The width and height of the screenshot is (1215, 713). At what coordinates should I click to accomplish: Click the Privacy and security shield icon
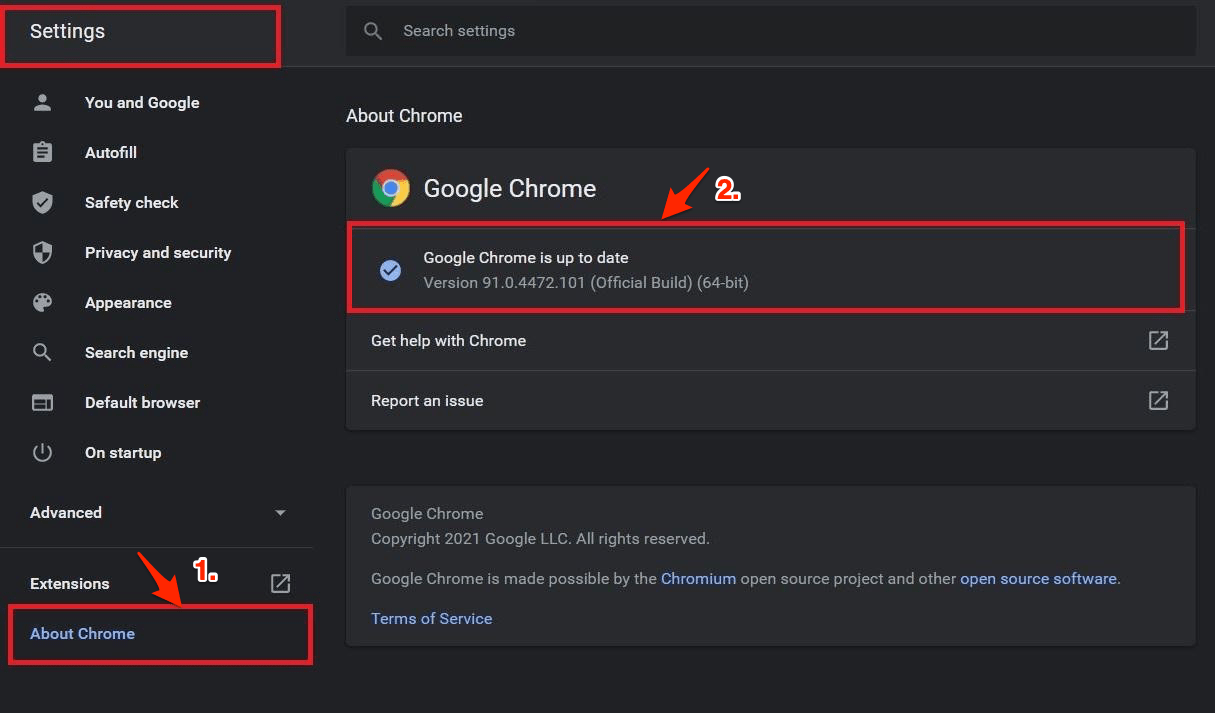(x=42, y=252)
